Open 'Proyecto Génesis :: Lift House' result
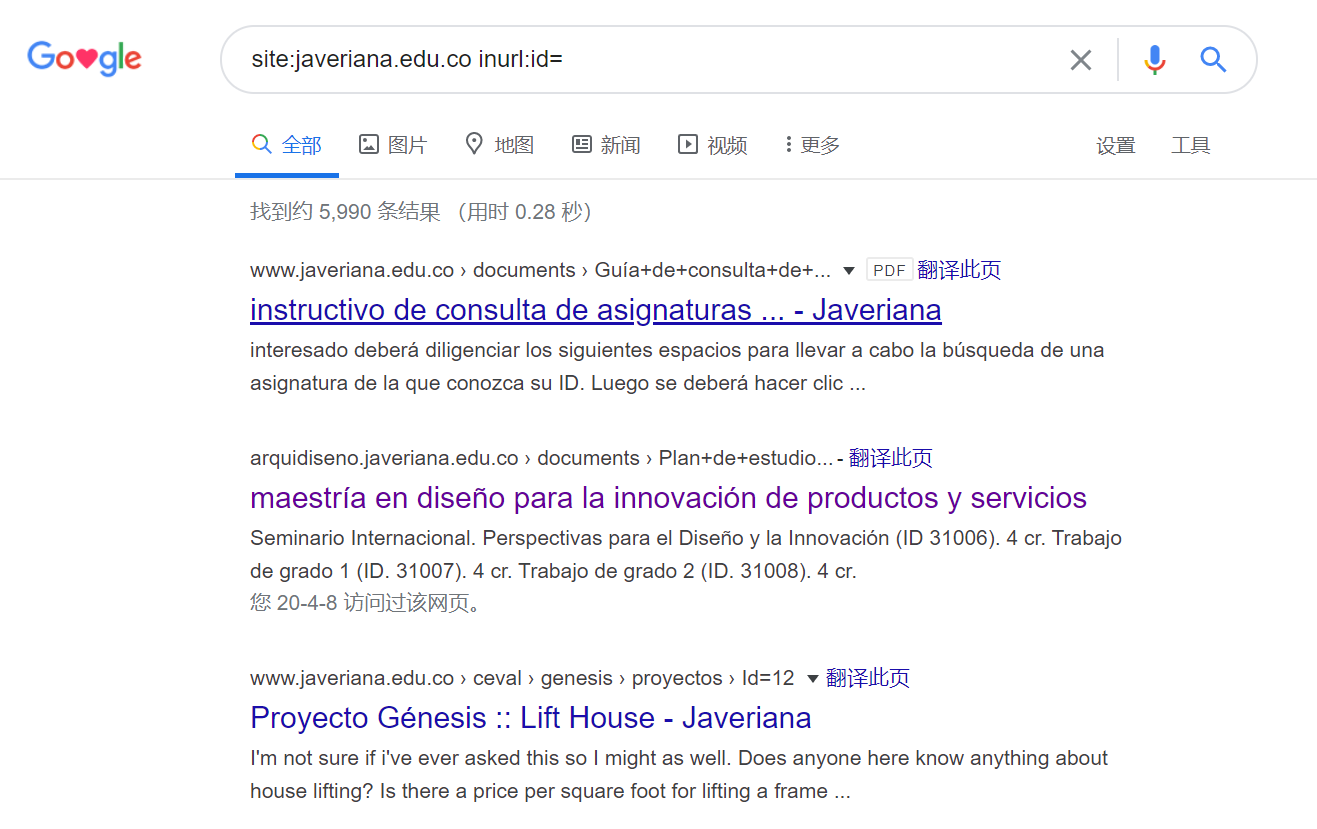 coord(531,718)
